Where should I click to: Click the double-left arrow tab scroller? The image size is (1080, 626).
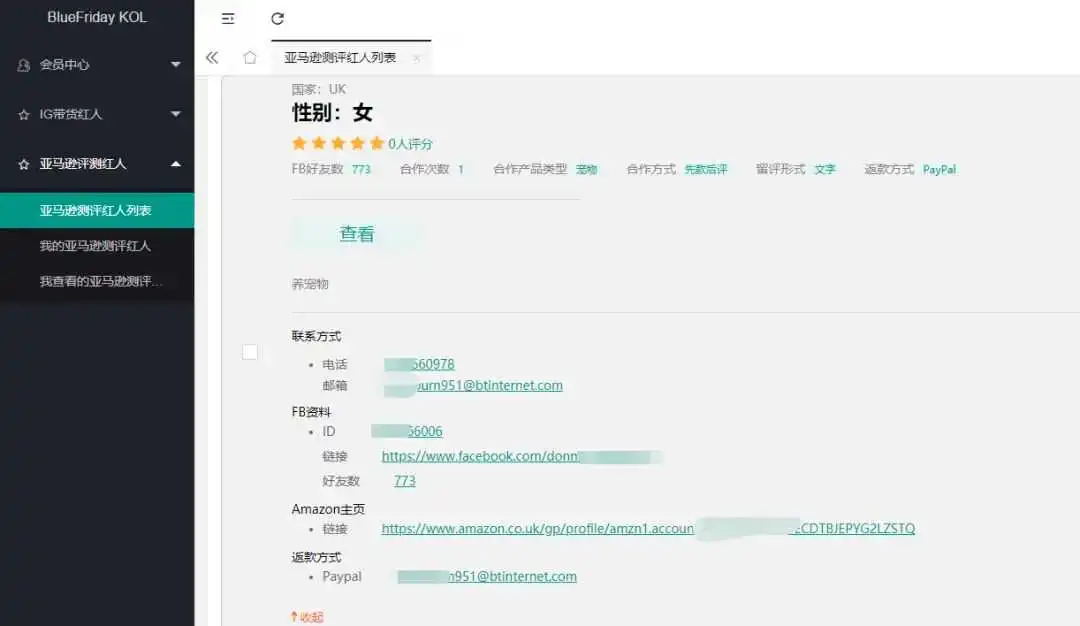tap(212, 58)
